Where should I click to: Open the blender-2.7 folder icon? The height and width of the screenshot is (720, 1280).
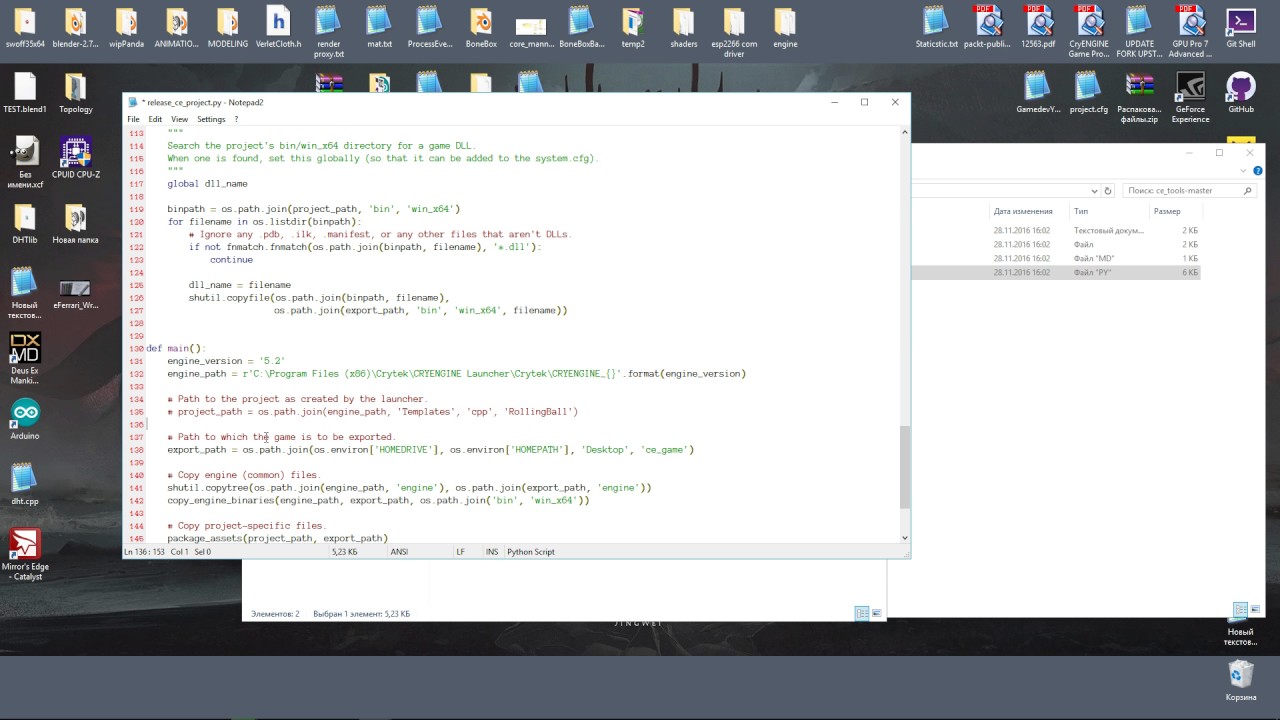[76, 28]
